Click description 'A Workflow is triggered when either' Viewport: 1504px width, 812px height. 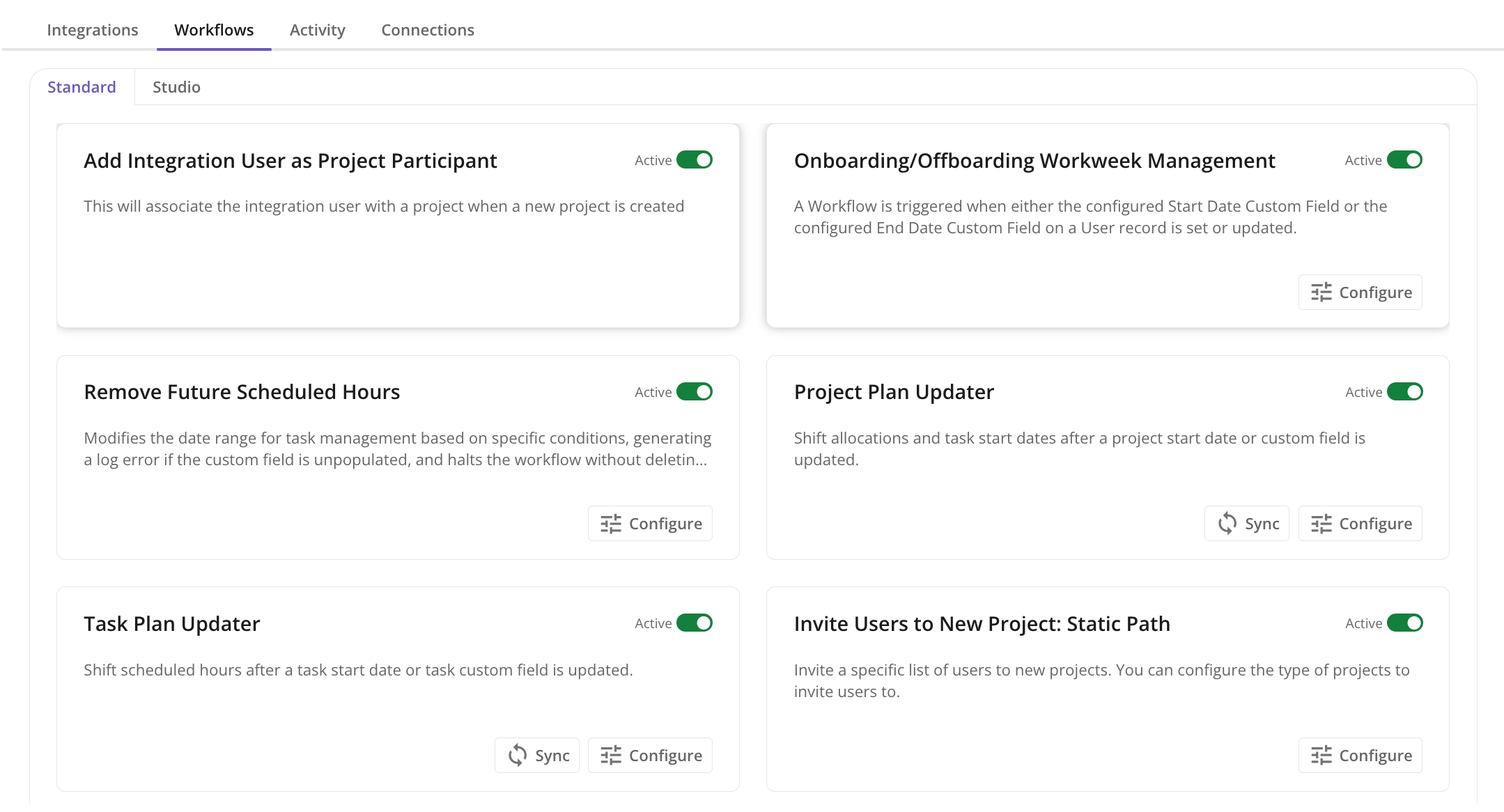point(1091,217)
